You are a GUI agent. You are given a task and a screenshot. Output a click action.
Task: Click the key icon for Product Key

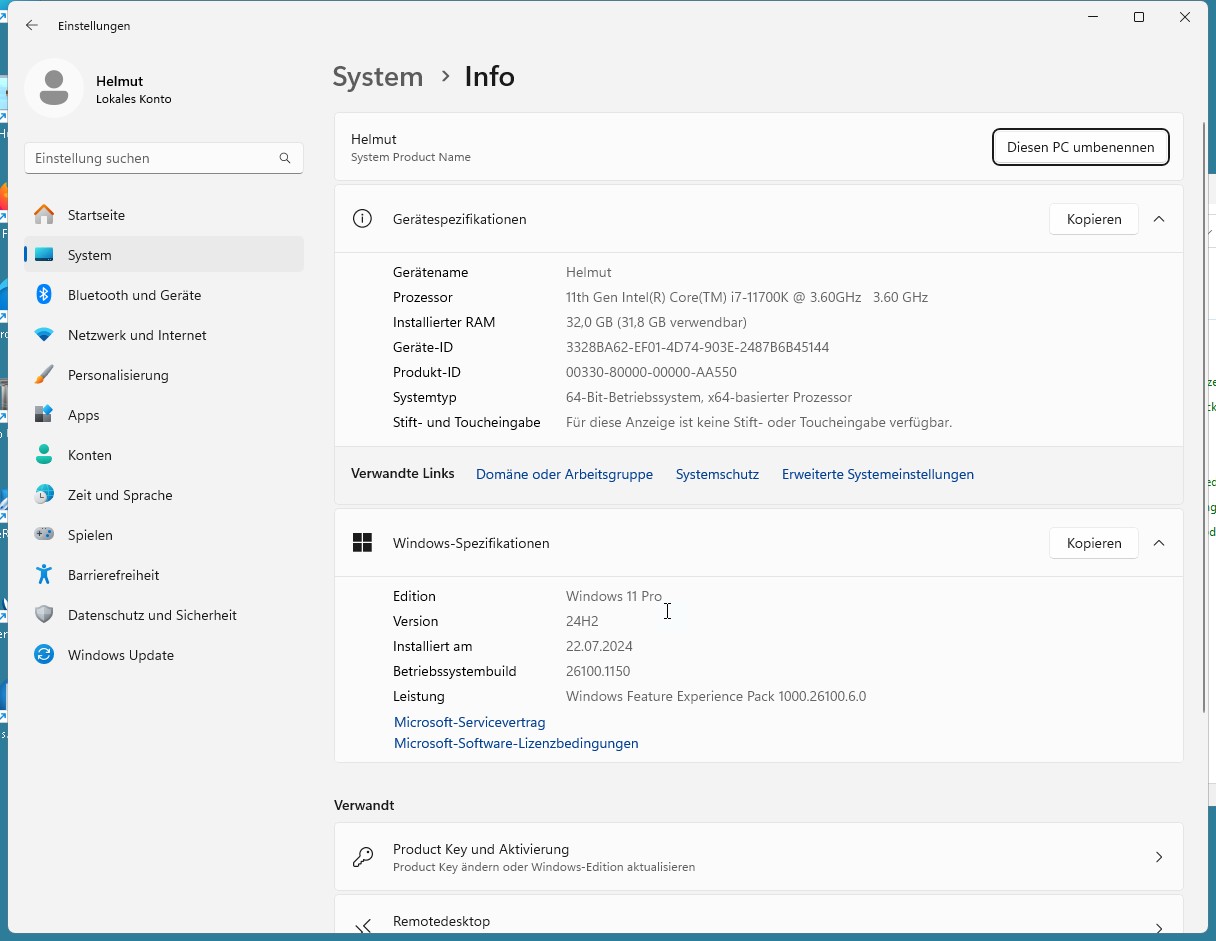(x=363, y=857)
